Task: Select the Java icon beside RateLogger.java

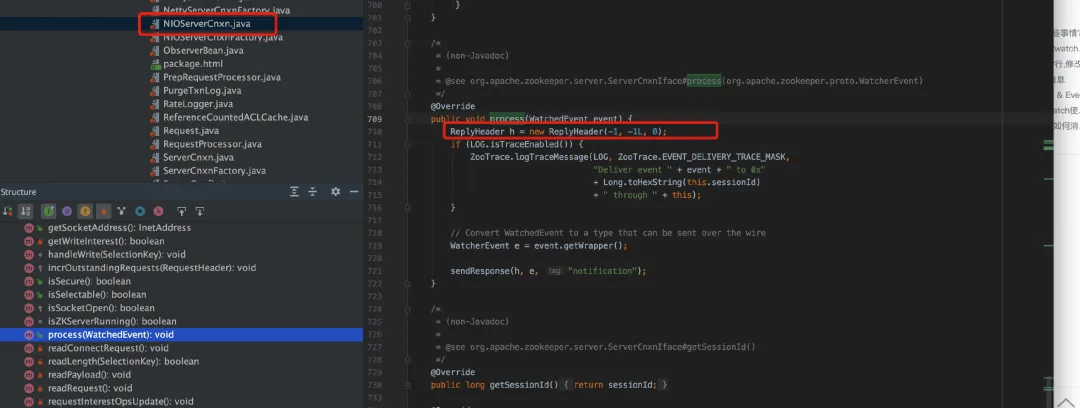Action: 155,104
